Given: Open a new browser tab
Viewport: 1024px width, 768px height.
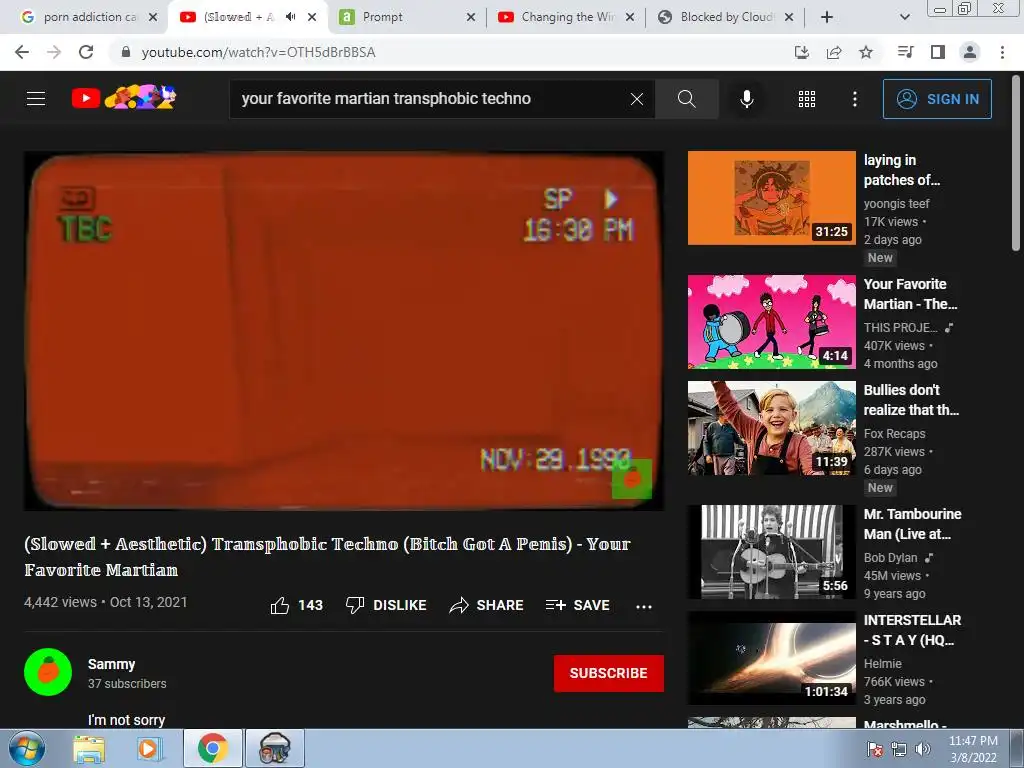Looking at the screenshot, I should click(x=827, y=17).
